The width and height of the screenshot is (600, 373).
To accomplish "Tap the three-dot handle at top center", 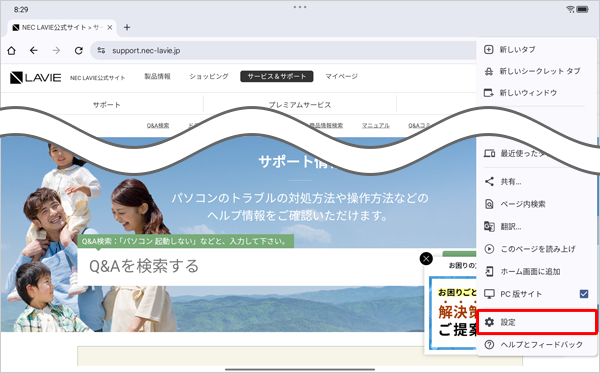I will tap(300, 7).
